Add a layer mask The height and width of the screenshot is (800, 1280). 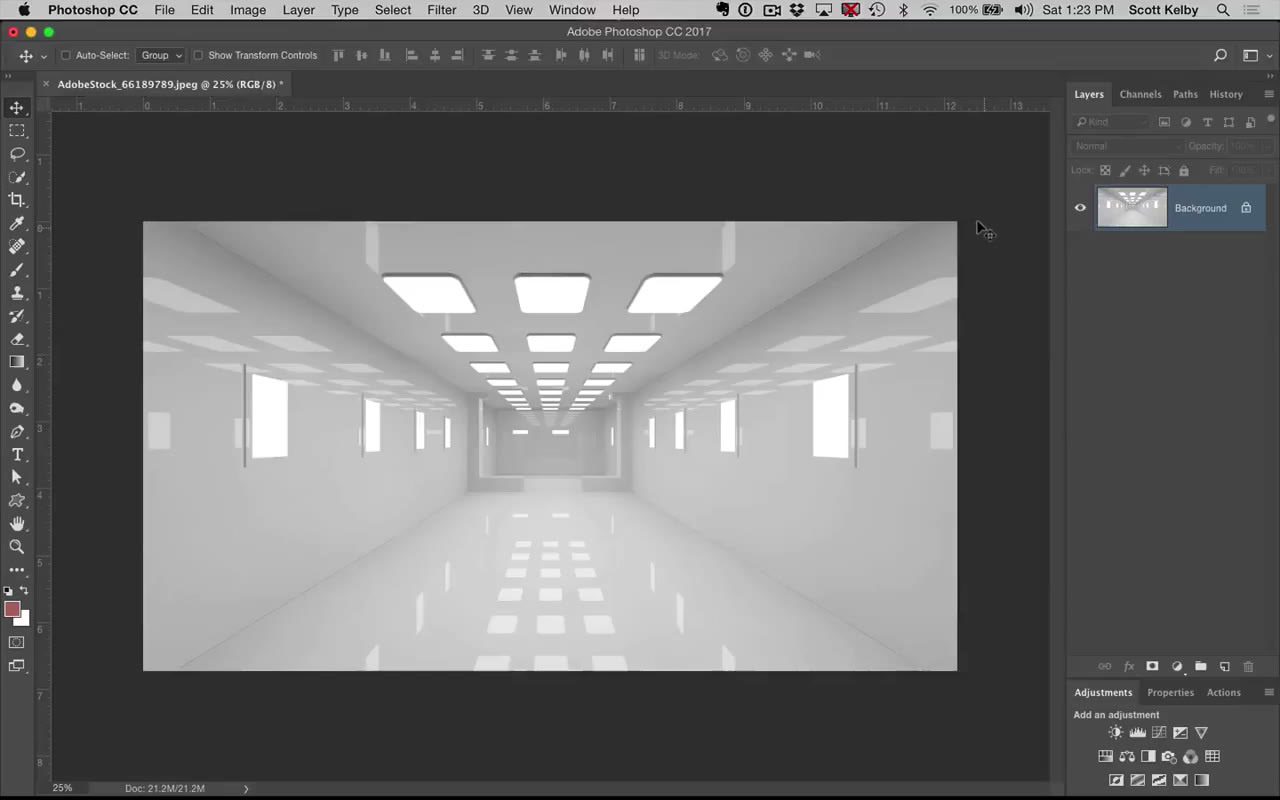point(1152,666)
